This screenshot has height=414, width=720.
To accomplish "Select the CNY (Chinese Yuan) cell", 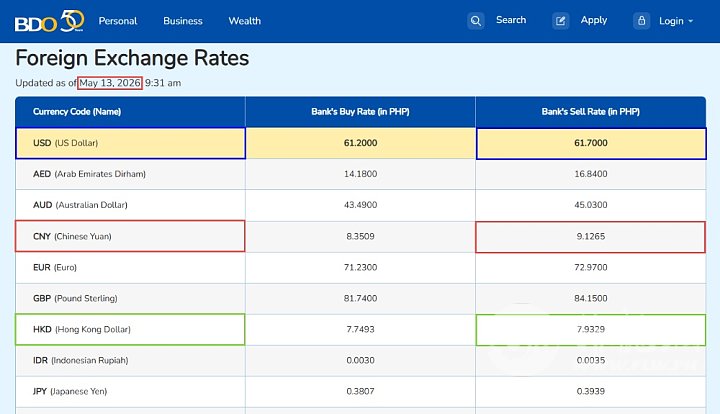I will 130,236.
